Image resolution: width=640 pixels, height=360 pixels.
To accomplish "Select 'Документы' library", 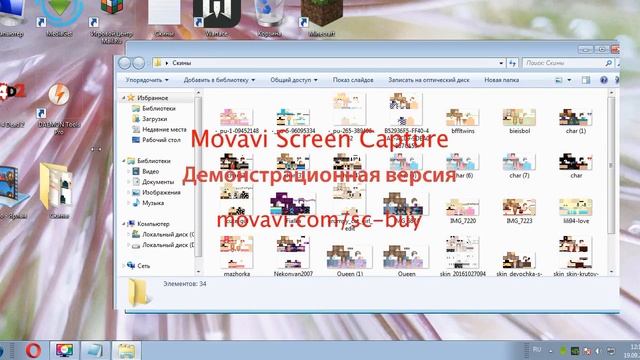I will 158,182.
